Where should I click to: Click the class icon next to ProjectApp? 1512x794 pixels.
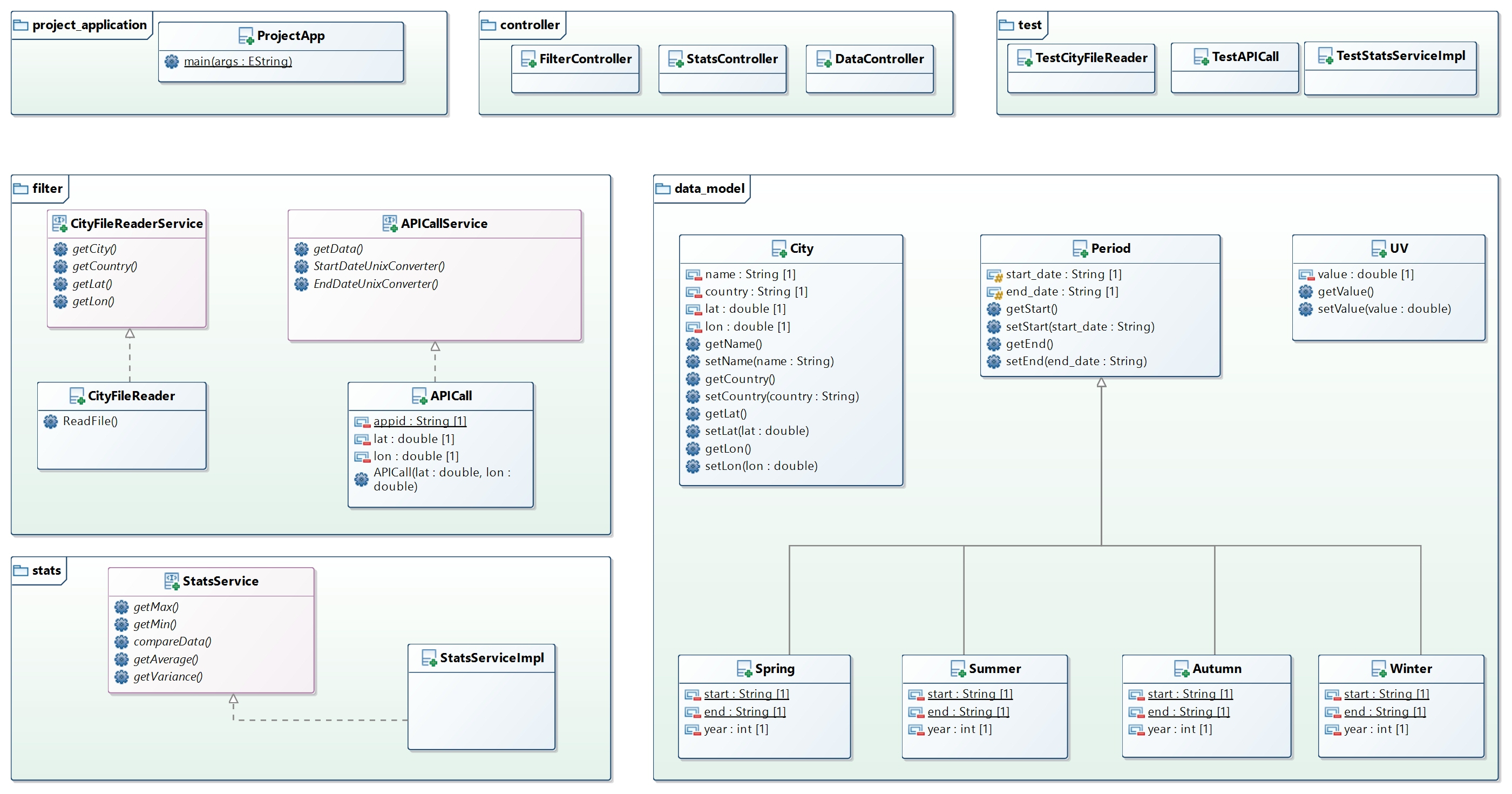(246, 36)
